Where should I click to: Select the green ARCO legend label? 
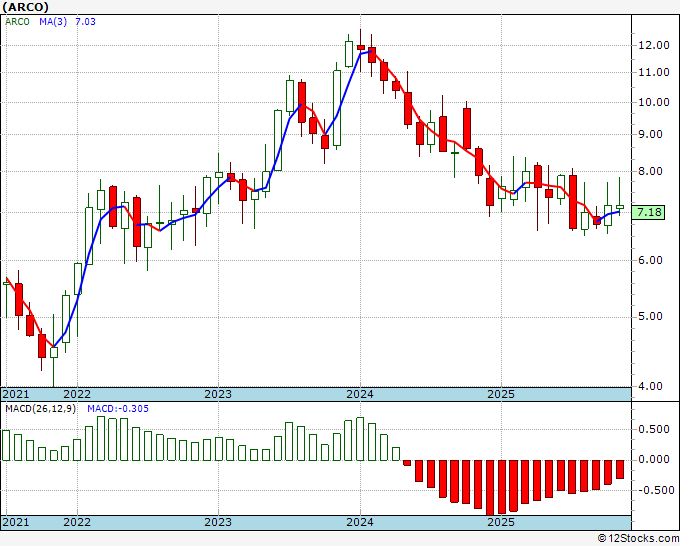(x=17, y=22)
